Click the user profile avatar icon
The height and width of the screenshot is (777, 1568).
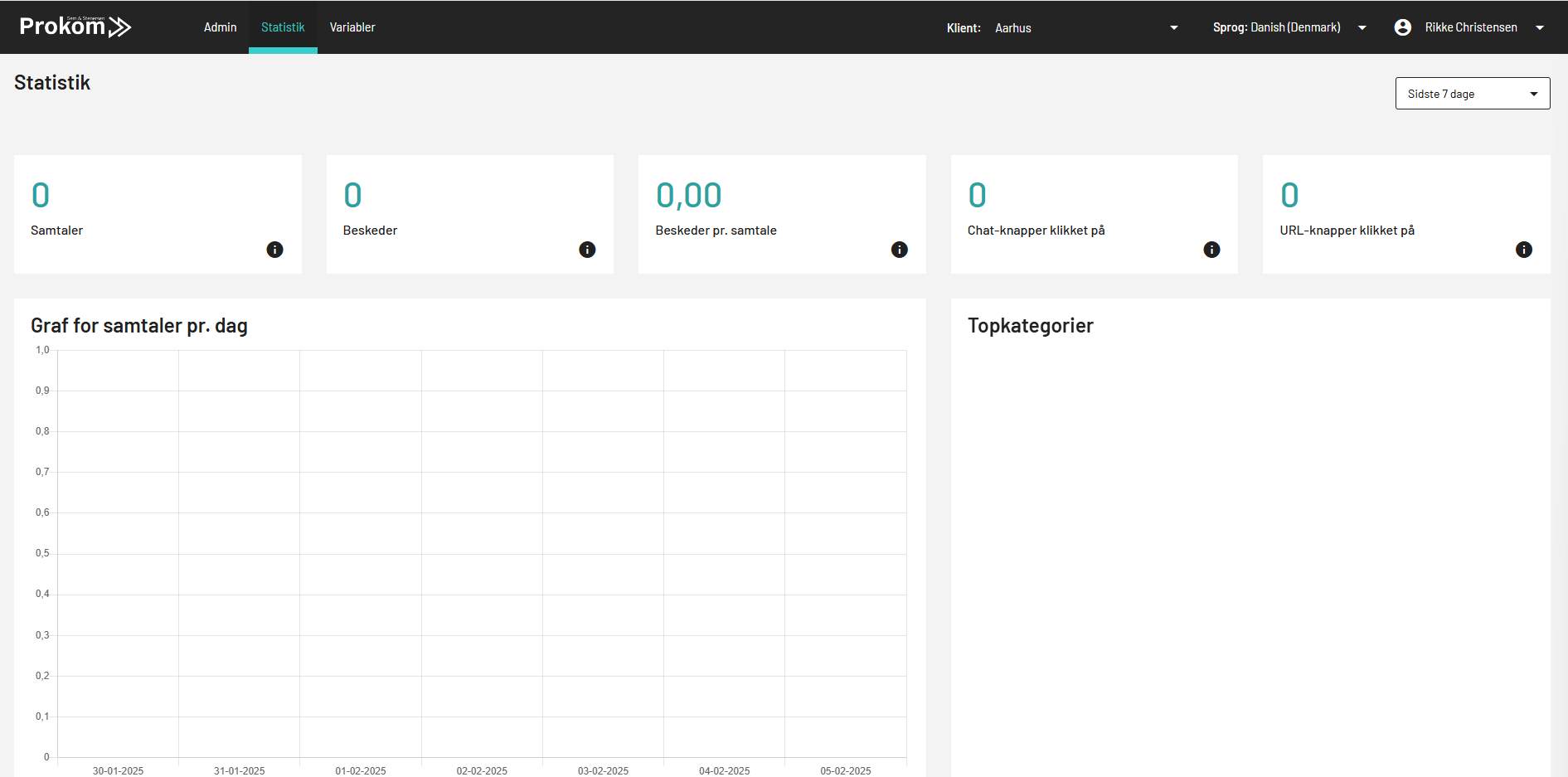pos(1402,27)
